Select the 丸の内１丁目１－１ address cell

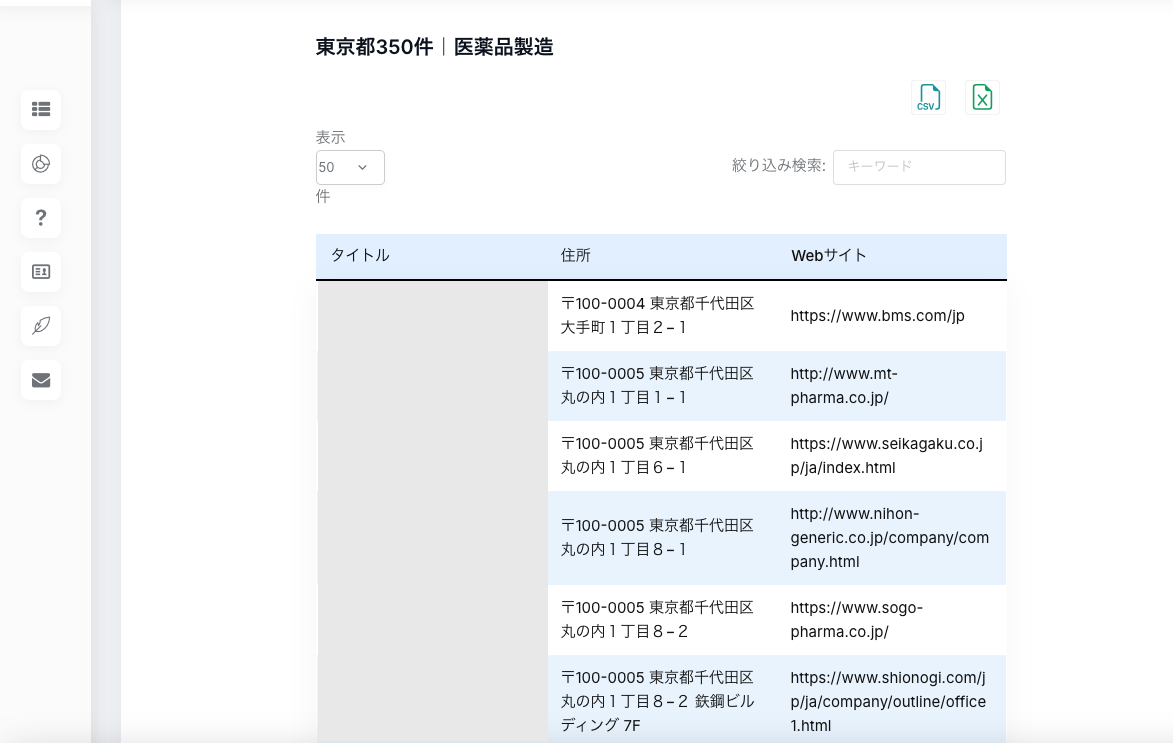[x=663, y=386]
